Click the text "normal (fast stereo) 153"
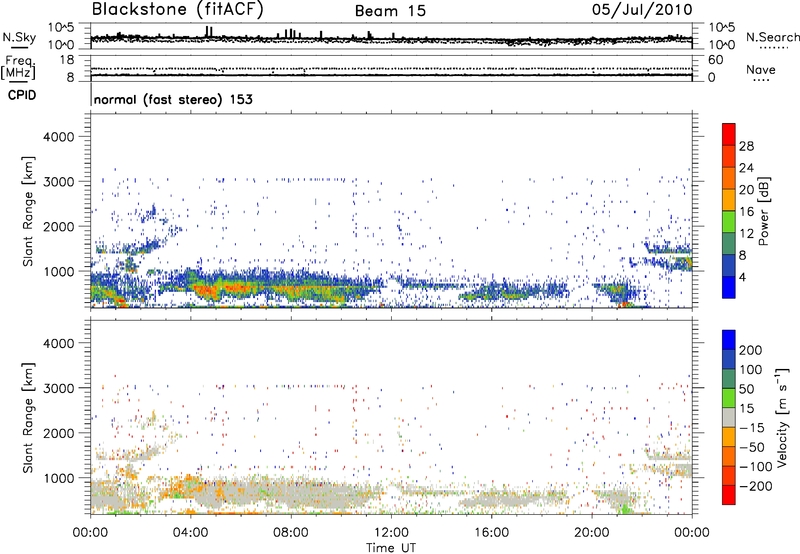Image resolution: width=800 pixels, height=554 pixels. (x=173, y=99)
